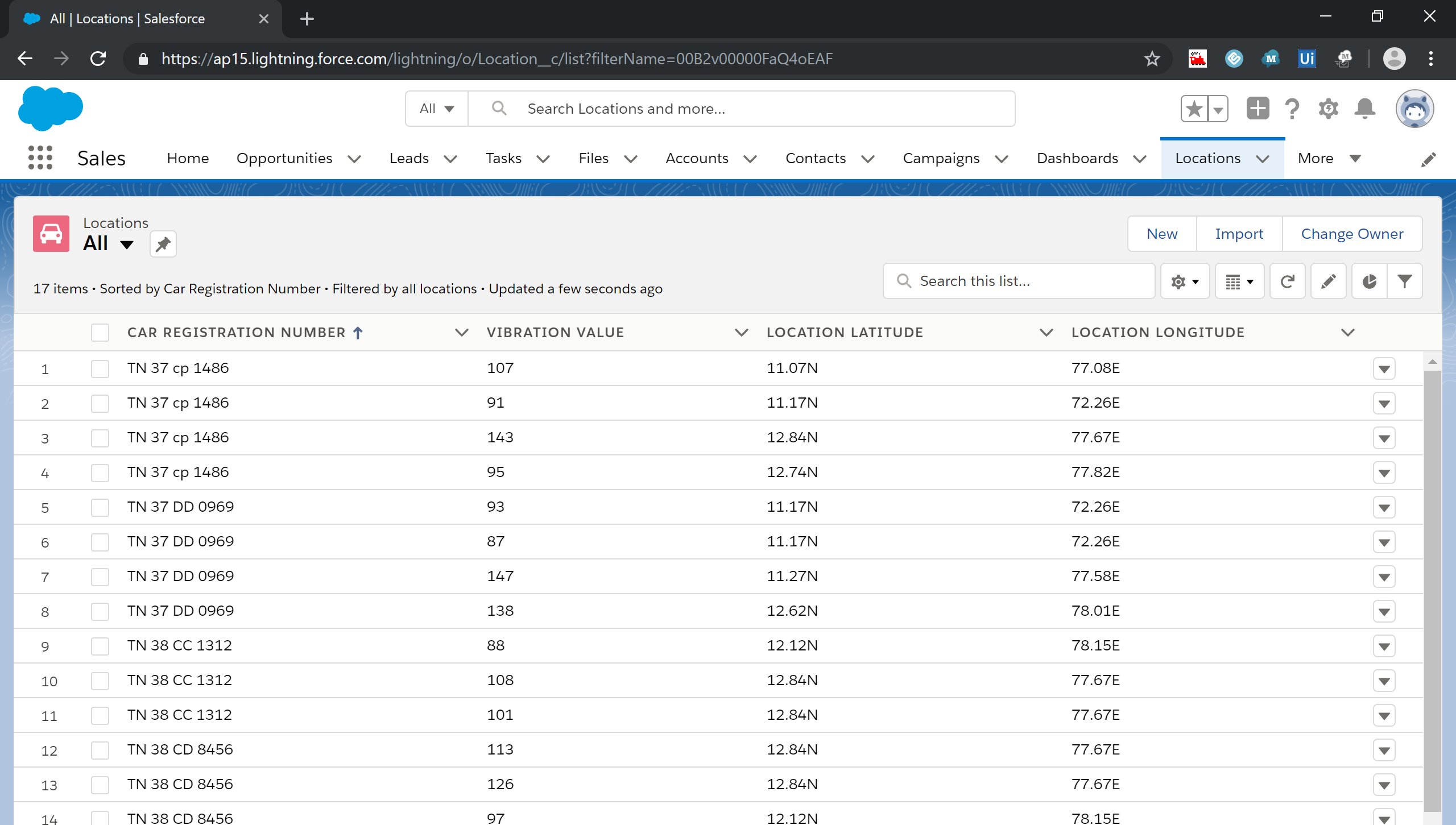
Task: Click the New button
Action: pyautogui.click(x=1161, y=234)
